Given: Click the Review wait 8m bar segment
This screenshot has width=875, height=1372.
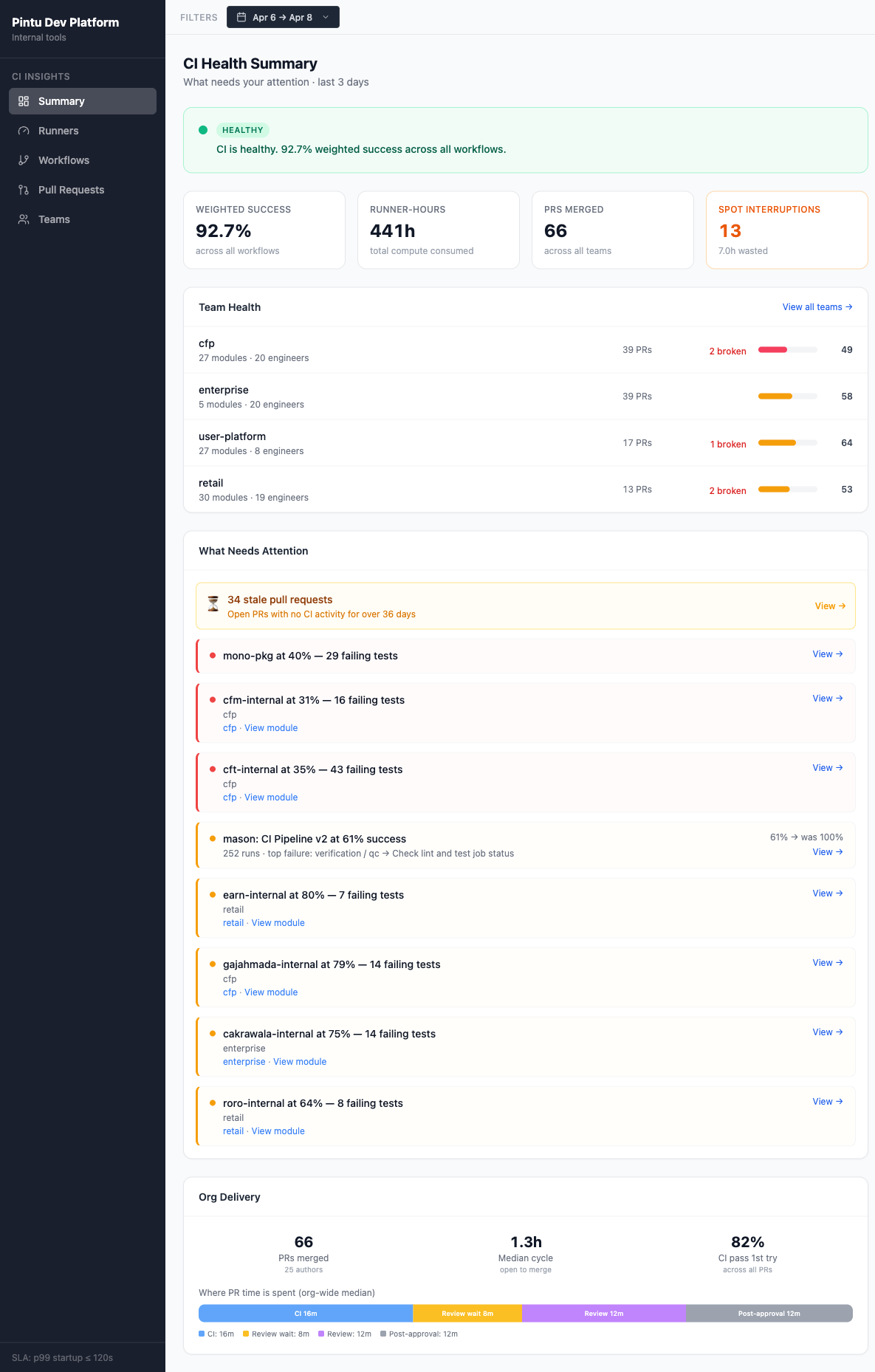Looking at the screenshot, I should 467,1313.
